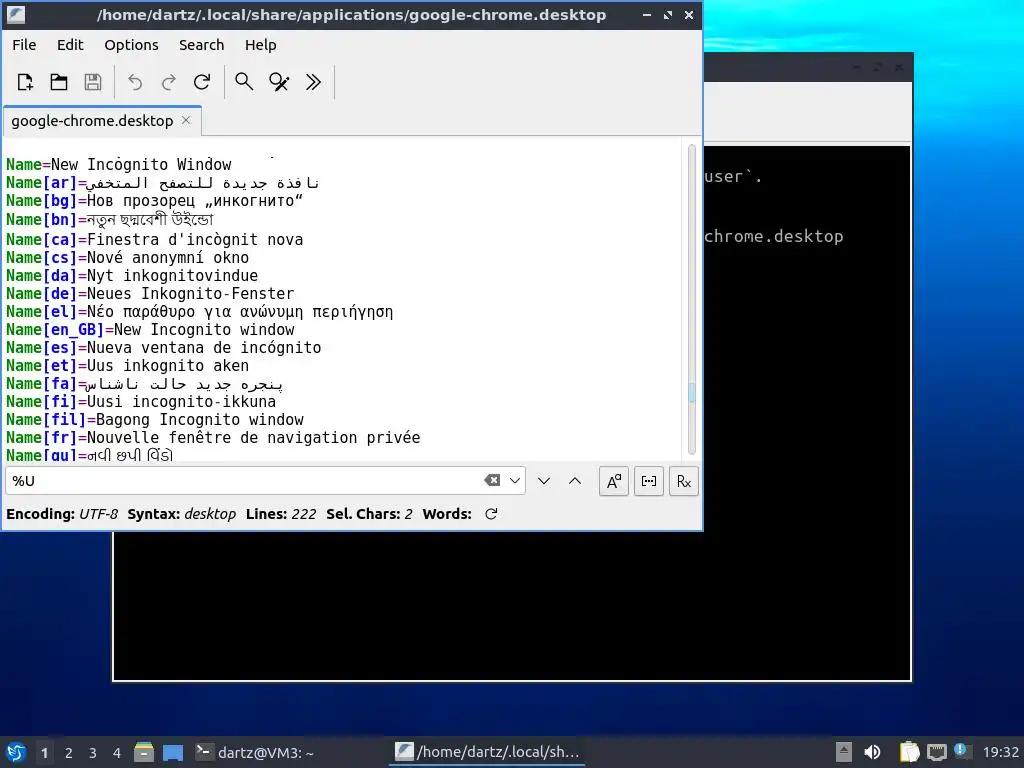Click the line Name[fil]=Bagong Incognito window
The width and height of the screenshot is (1024, 768).
[x=155, y=420]
